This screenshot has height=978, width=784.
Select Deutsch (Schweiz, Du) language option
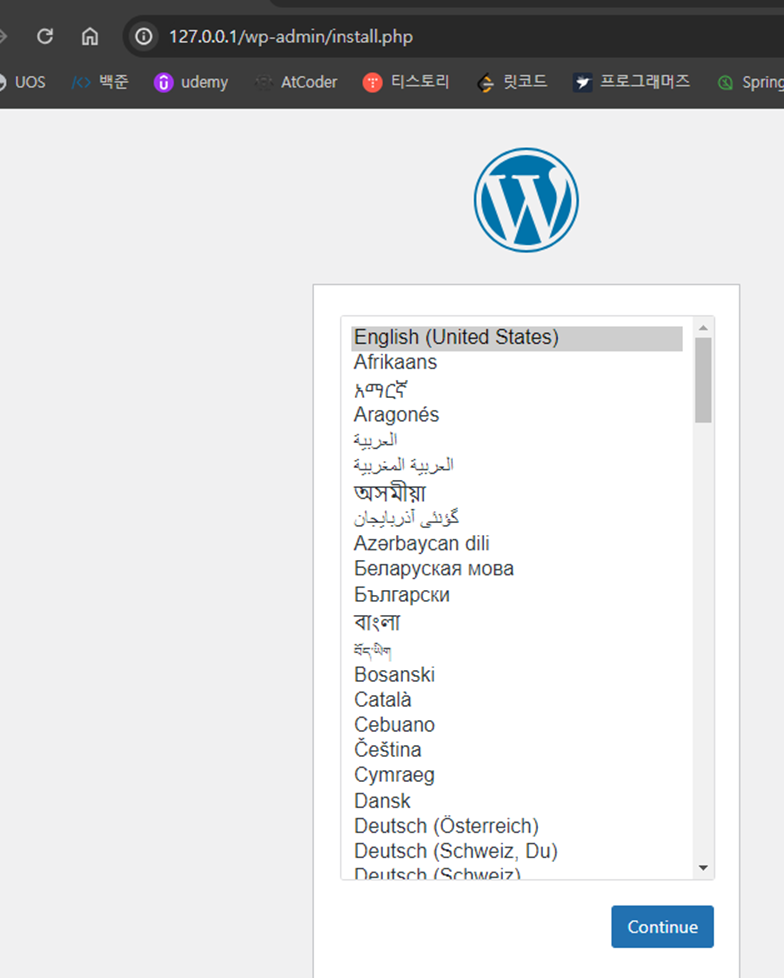pos(516,851)
